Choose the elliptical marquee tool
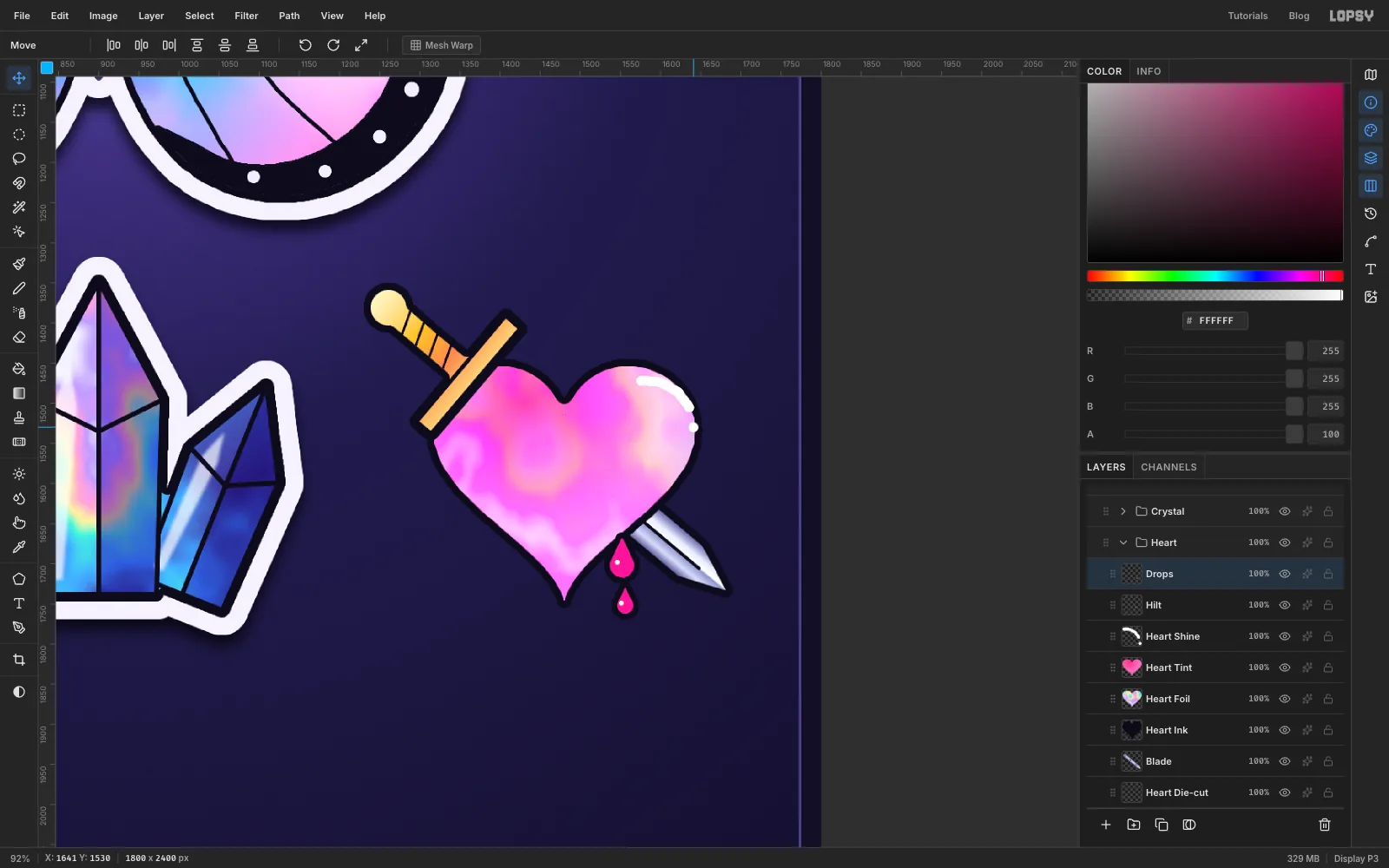The image size is (1389, 868). (x=19, y=135)
